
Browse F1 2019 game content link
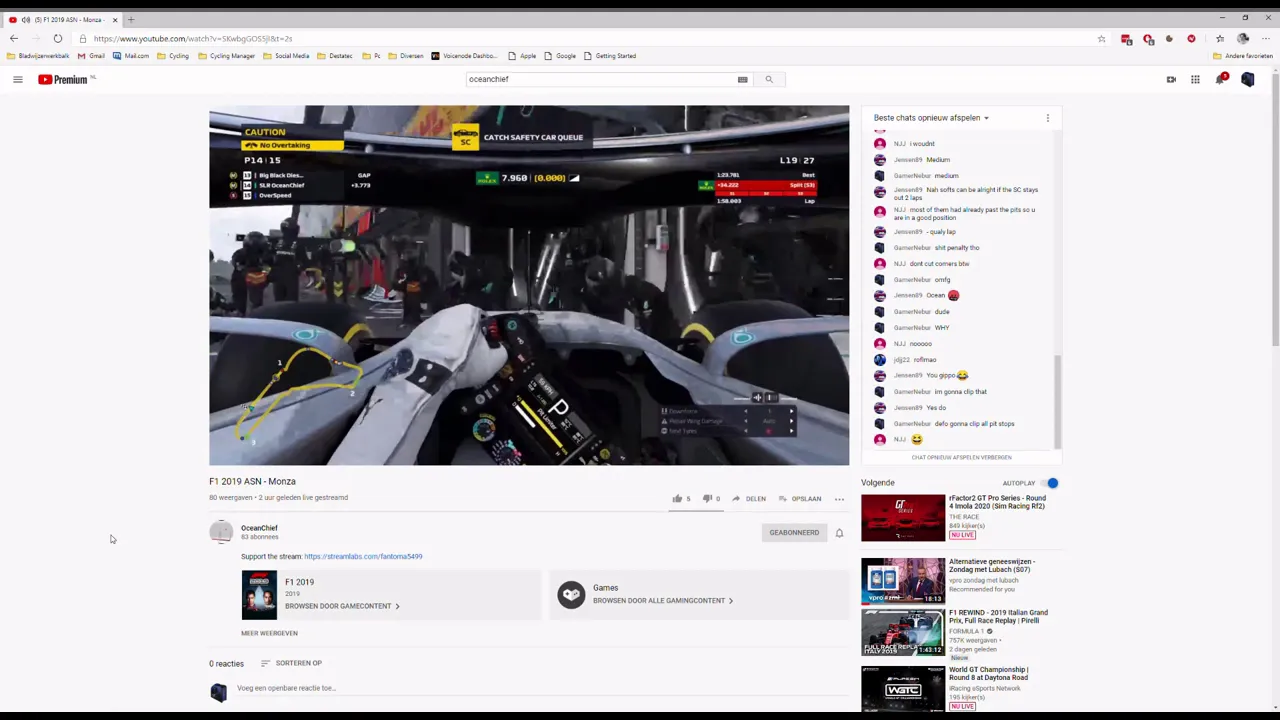[x=342, y=606]
